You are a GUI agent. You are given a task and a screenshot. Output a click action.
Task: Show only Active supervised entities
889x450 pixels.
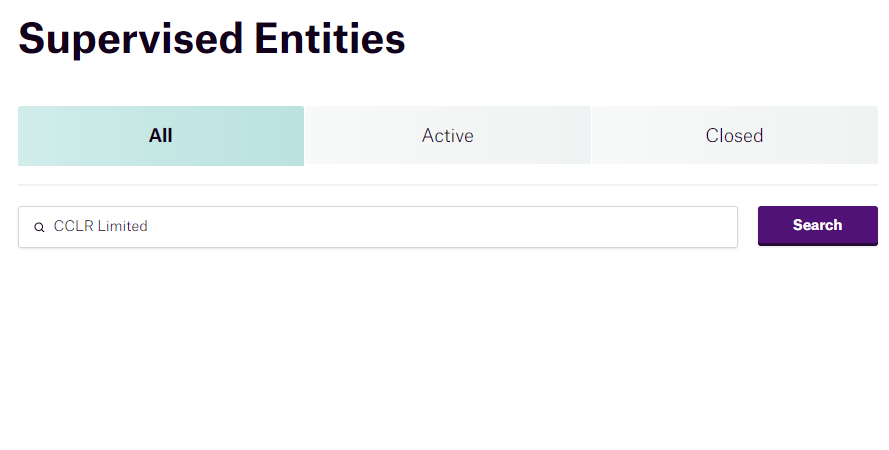(x=448, y=135)
